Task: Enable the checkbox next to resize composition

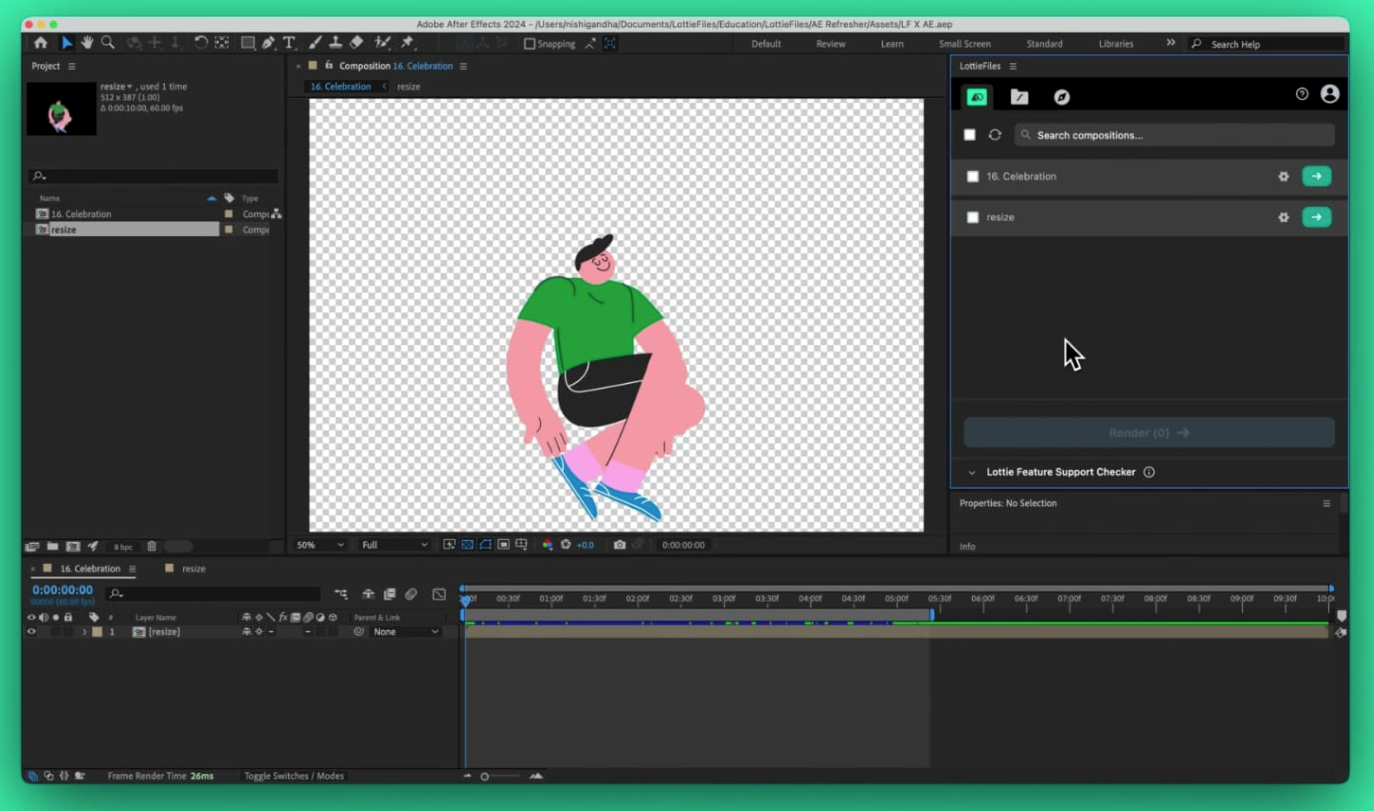Action: point(972,217)
